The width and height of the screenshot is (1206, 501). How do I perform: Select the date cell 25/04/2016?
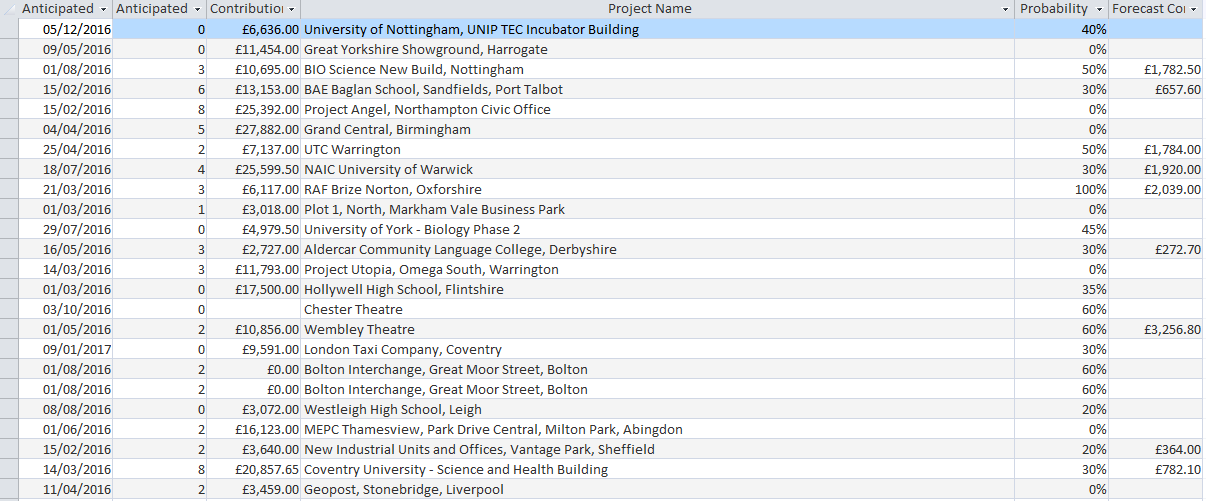coord(66,149)
